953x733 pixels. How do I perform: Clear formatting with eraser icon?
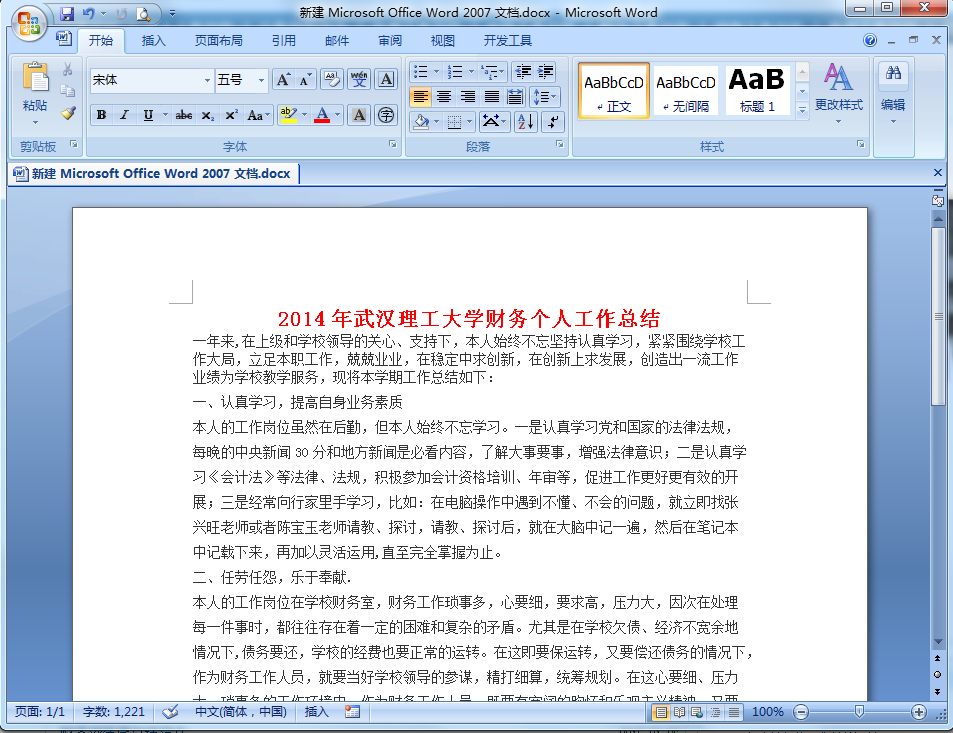(x=331, y=80)
